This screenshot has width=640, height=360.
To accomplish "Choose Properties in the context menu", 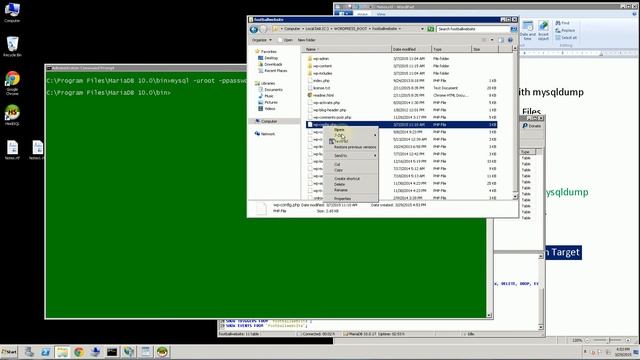I will coord(351,199).
